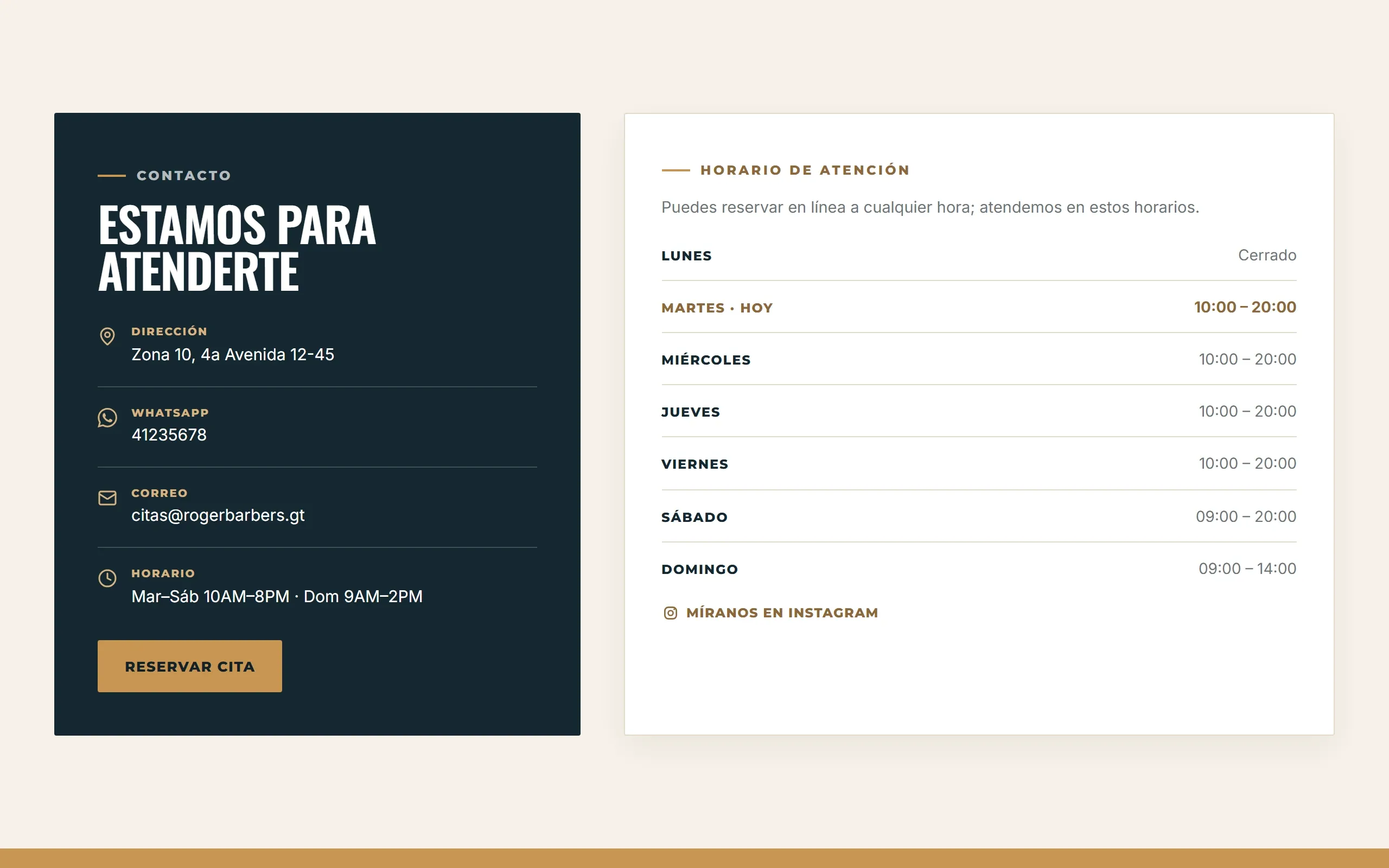Click the Reservar Cita button

[190, 666]
